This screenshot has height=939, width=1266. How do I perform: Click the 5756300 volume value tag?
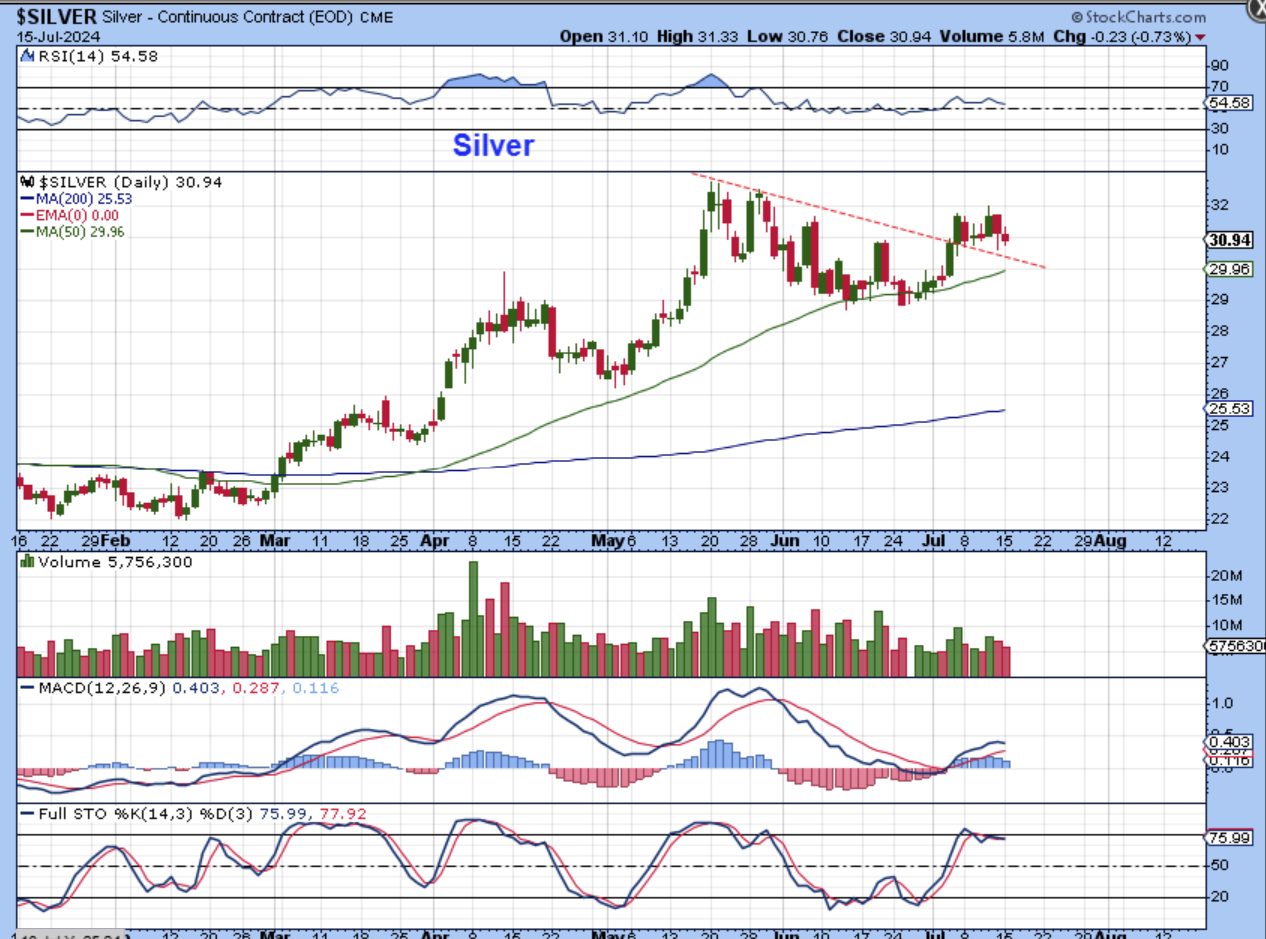point(1237,646)
